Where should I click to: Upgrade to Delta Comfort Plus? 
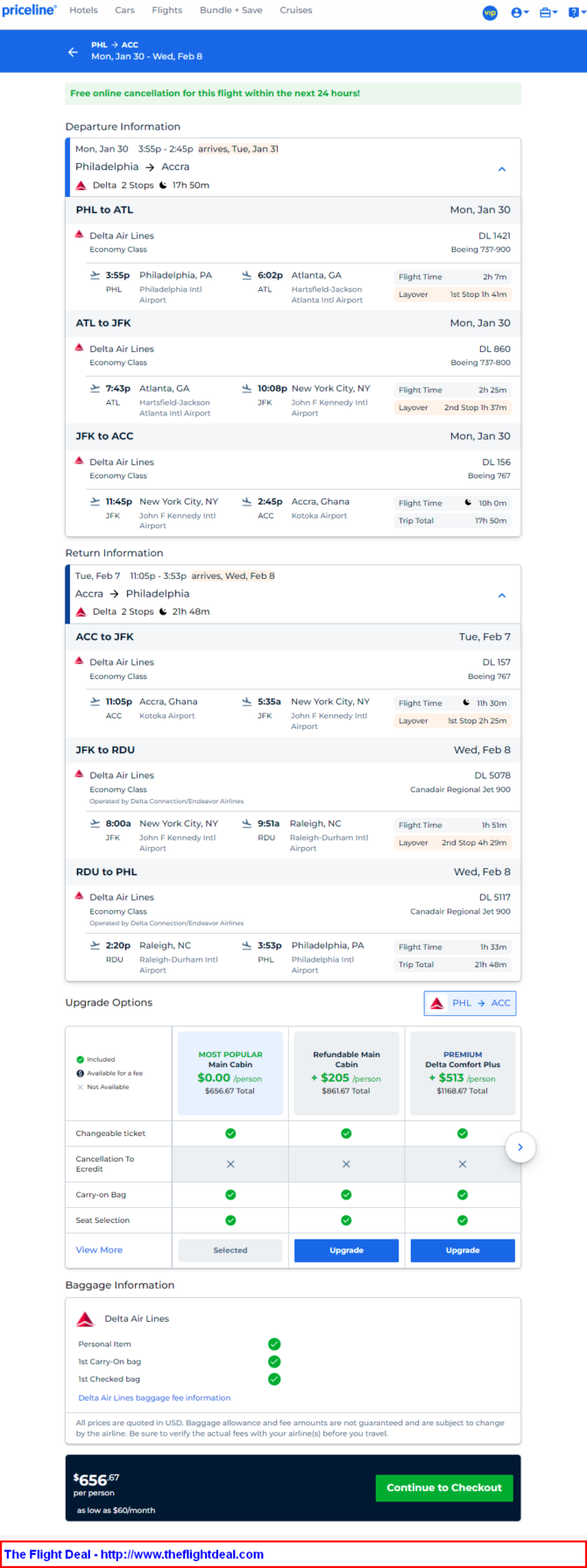tap(463, 1250)
